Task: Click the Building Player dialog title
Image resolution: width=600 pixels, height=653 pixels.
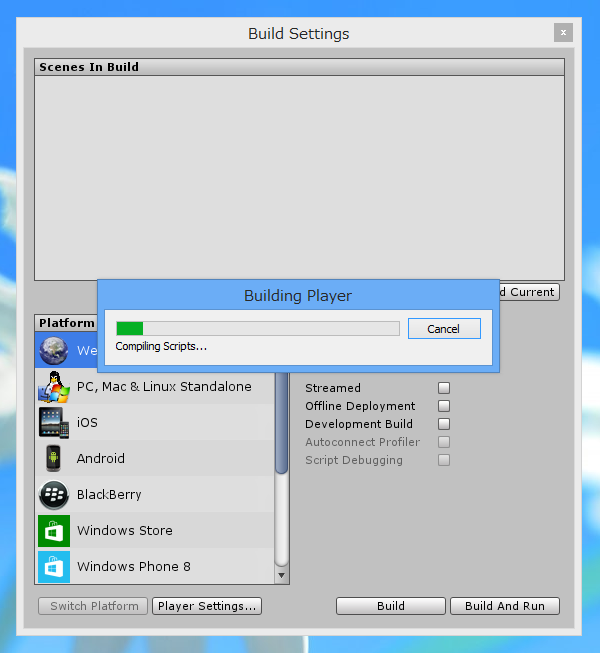Action: click(x=298, y=296)
